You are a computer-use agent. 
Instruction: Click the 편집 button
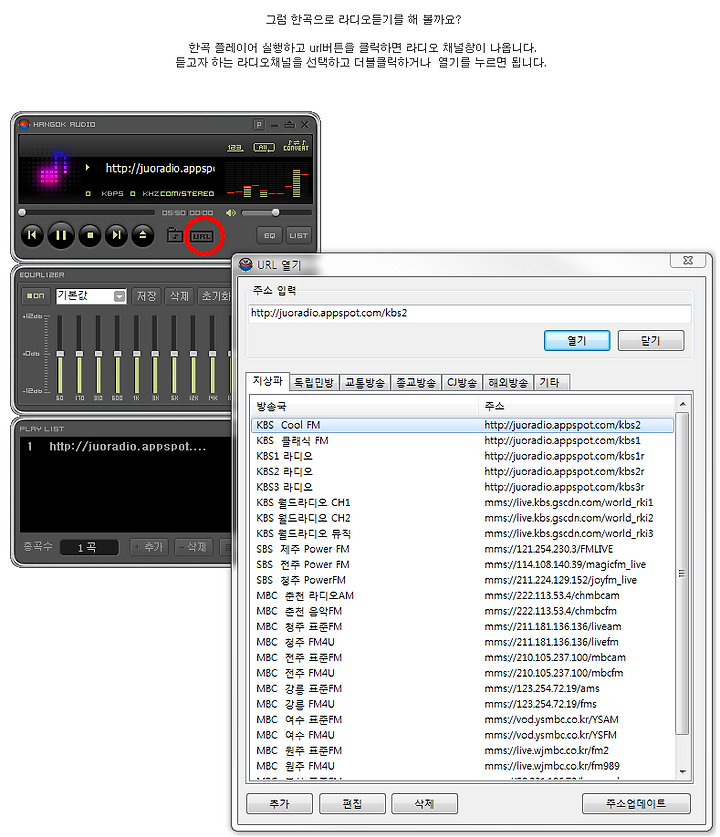352,804
